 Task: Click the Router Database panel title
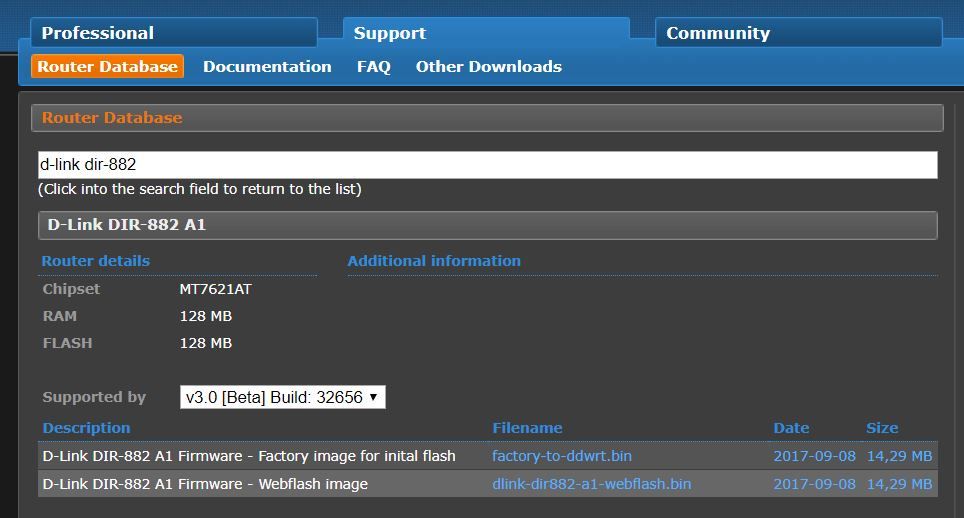tap(112, 117)
